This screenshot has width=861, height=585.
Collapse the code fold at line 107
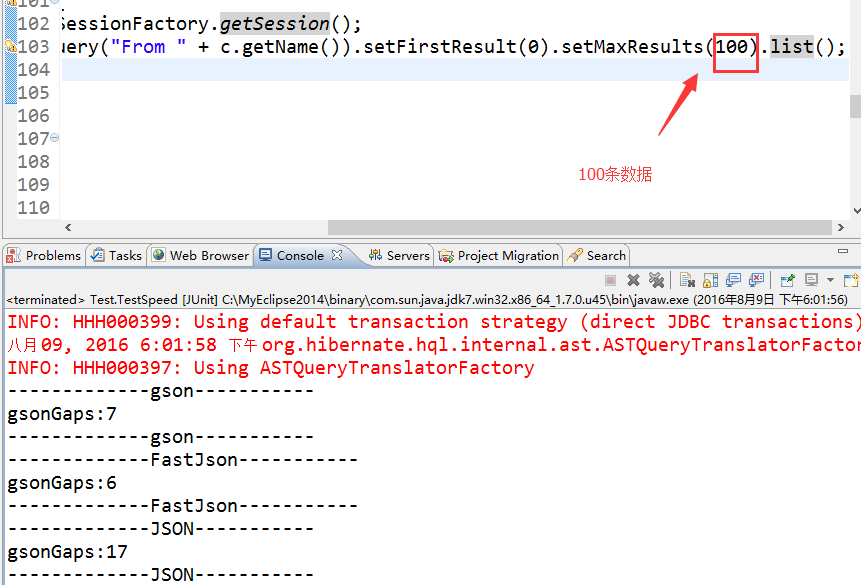[54, 138]
